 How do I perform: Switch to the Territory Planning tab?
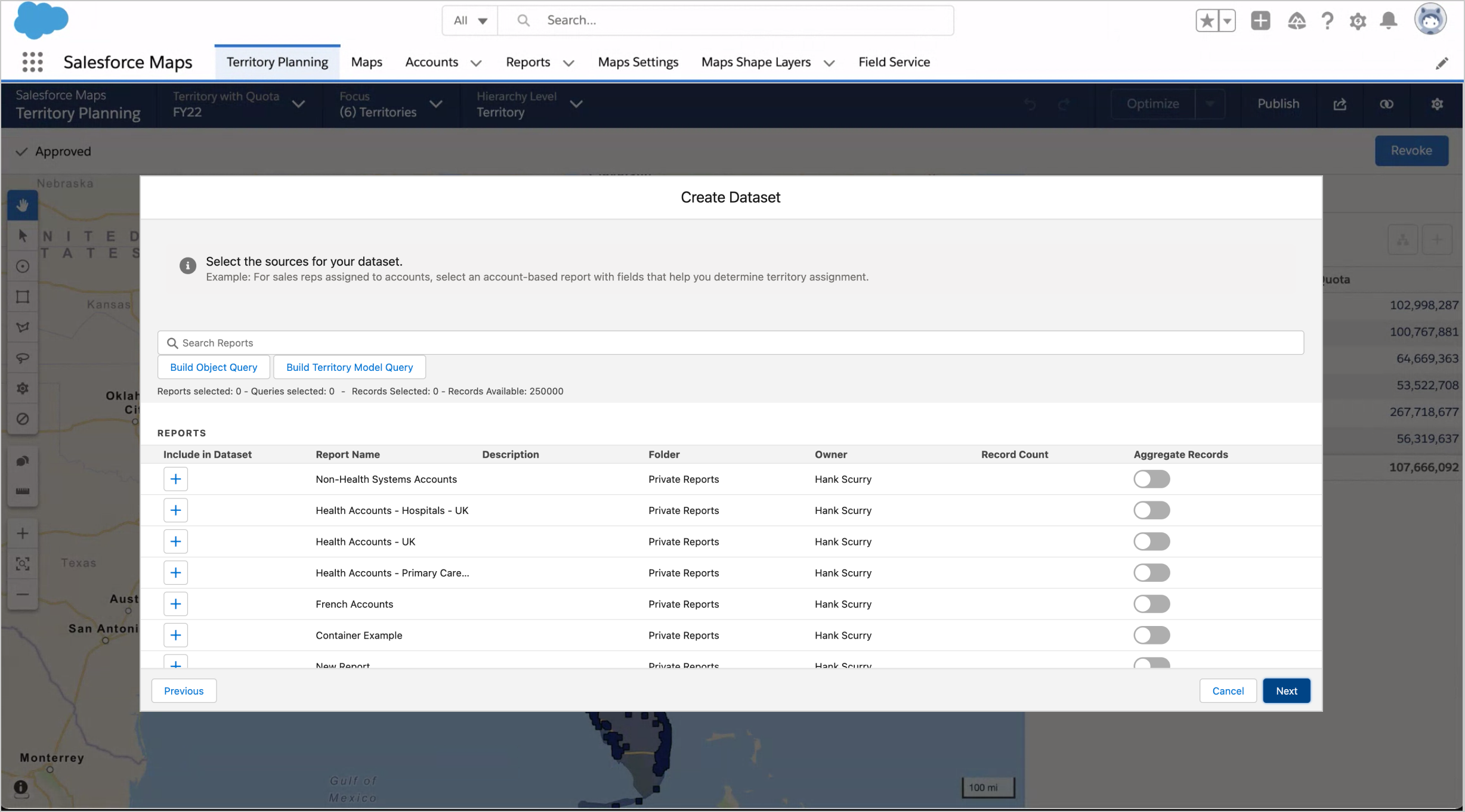[277, 62]
